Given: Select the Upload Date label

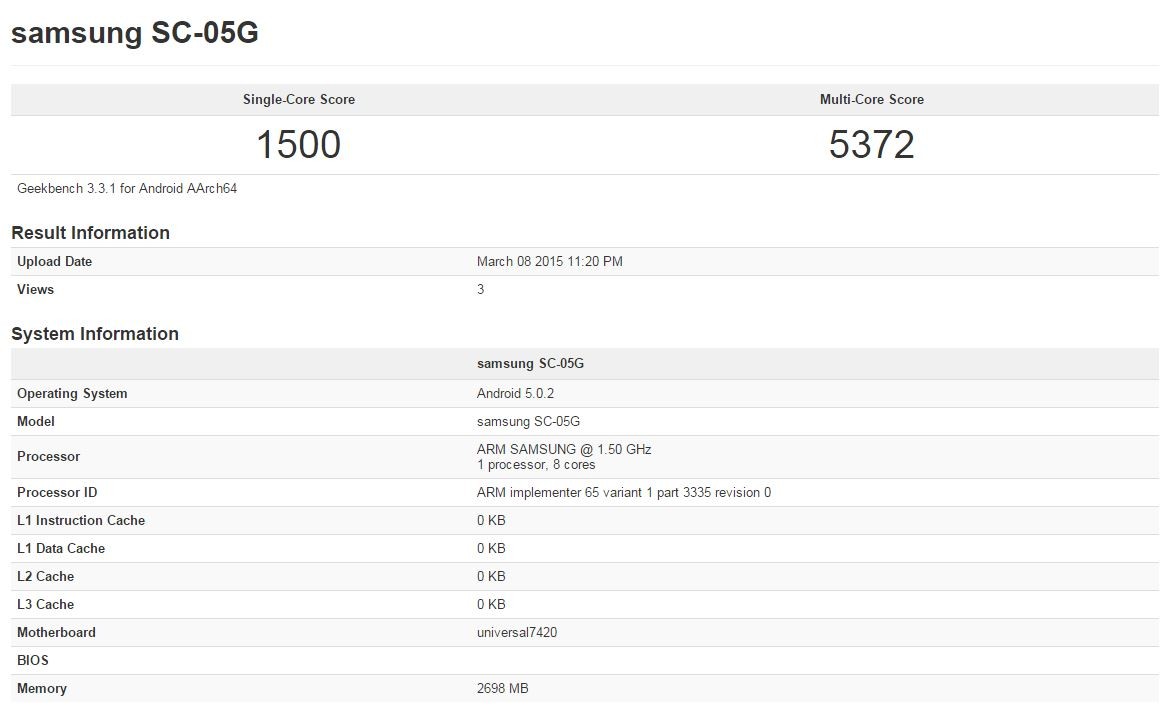Looking at the screenshot, I should pyautogui.click(x=54, y=261).
